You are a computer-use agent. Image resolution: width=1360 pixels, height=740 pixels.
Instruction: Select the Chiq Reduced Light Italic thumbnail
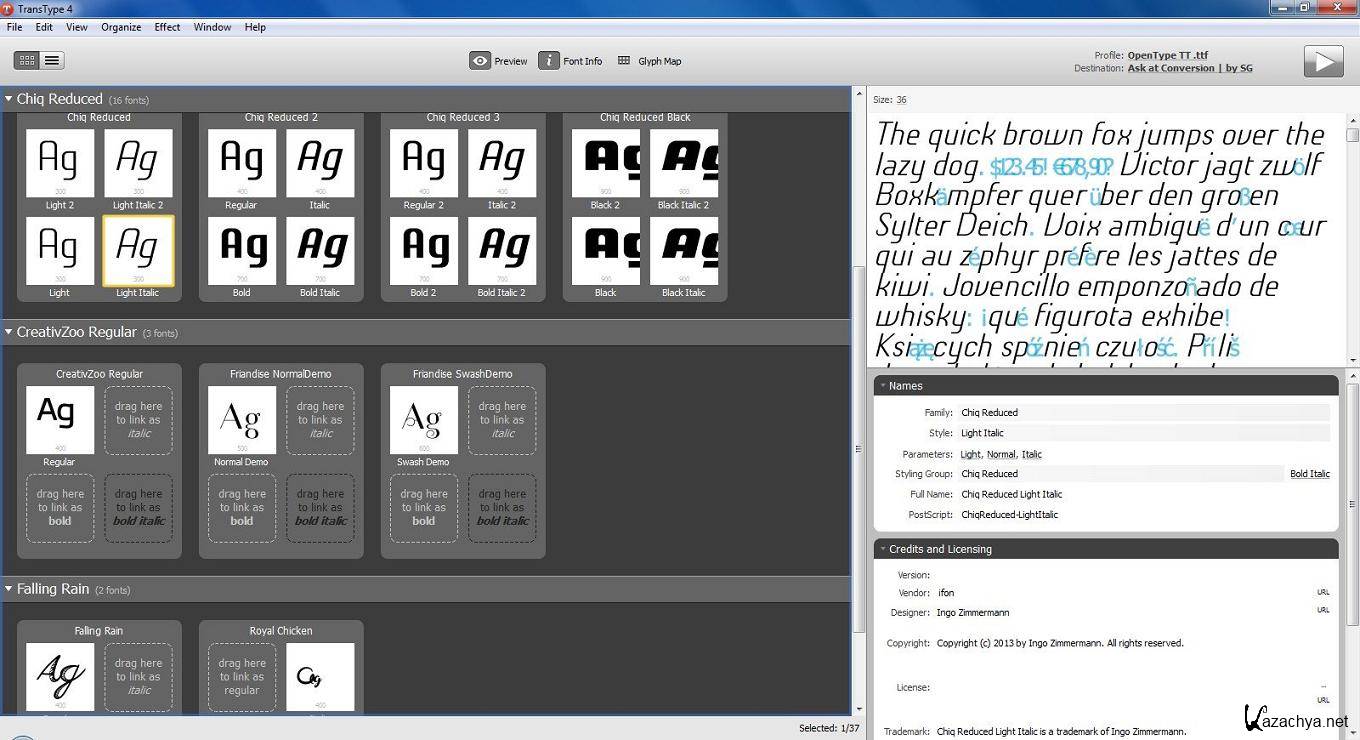click(138, 251)
